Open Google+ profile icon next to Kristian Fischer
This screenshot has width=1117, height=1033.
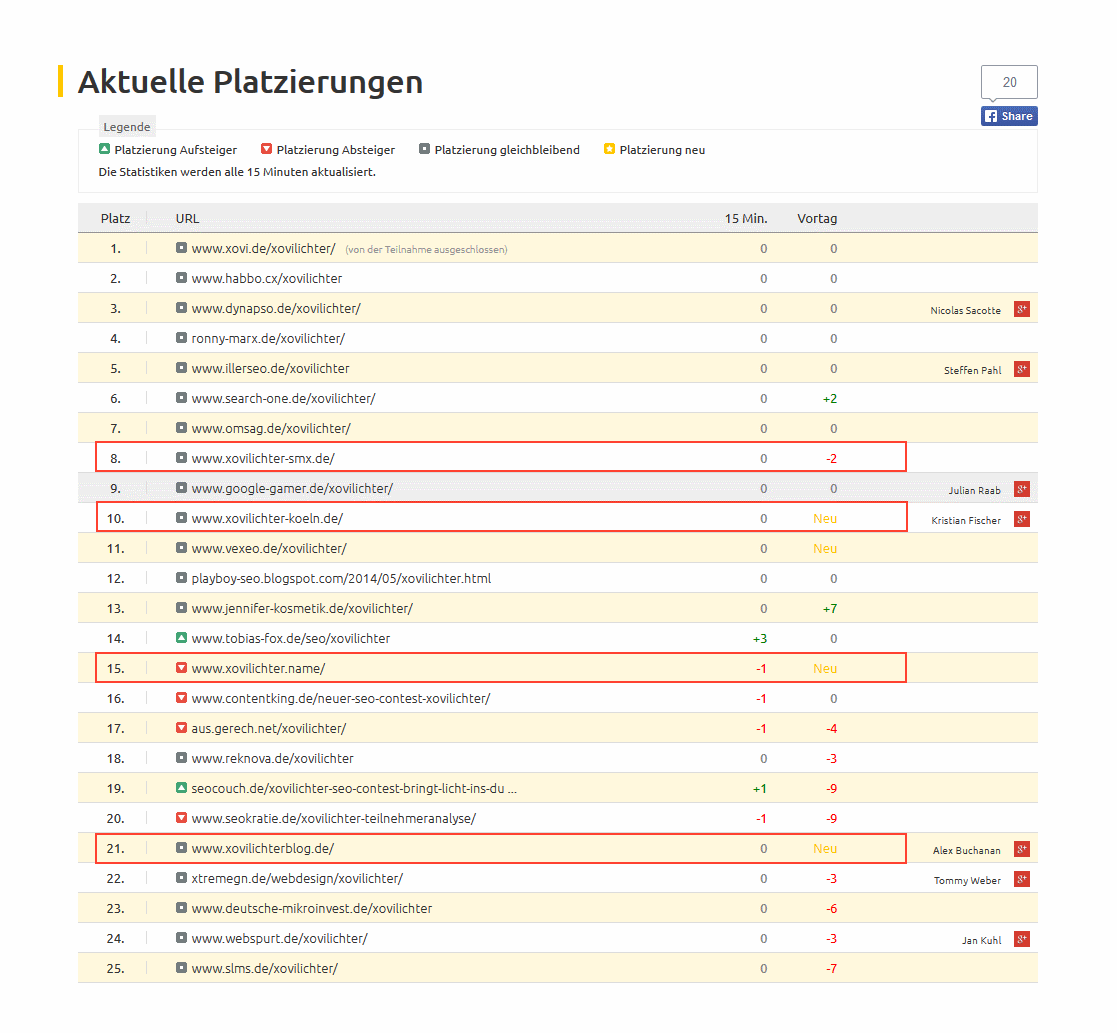pyautogui.click(x=1022, y=519)
